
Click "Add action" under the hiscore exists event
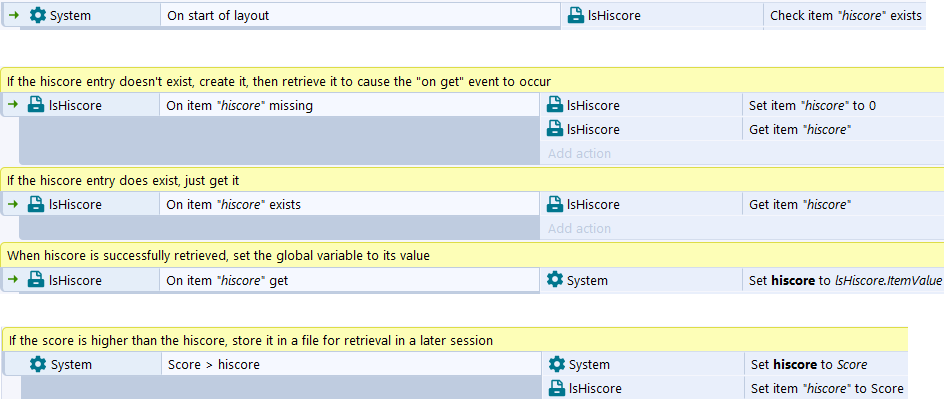[579, 229]
